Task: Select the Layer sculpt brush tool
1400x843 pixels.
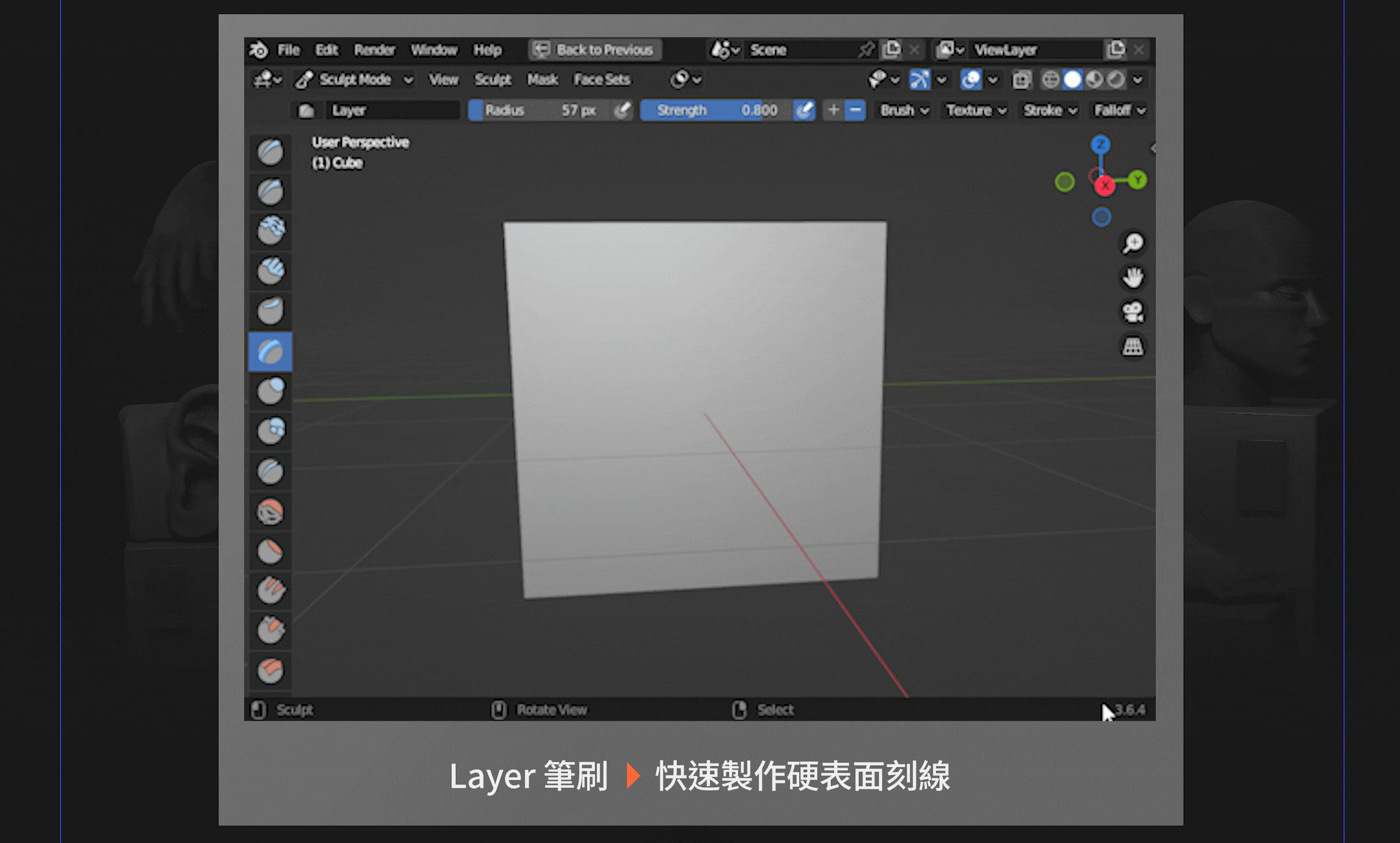Action: click(270, 352)
